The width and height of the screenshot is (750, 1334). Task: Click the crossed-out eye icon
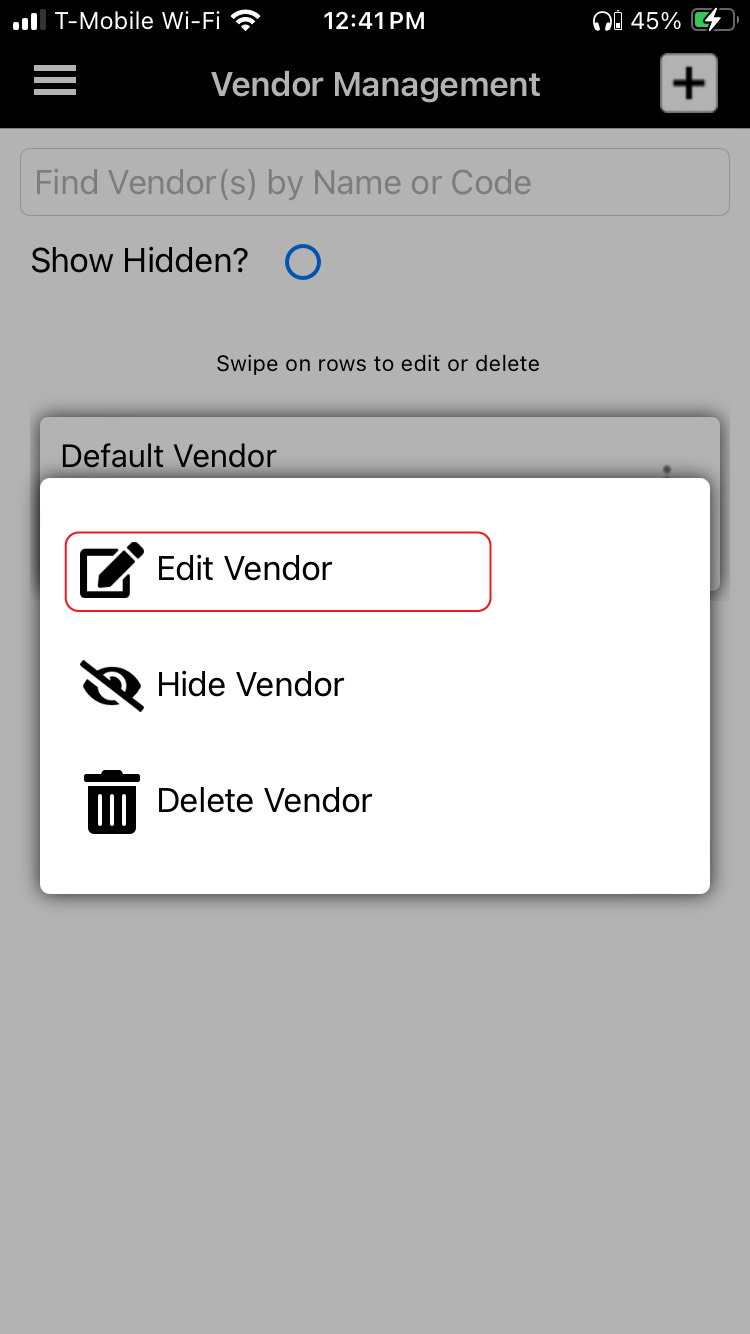tap(112, 685)
